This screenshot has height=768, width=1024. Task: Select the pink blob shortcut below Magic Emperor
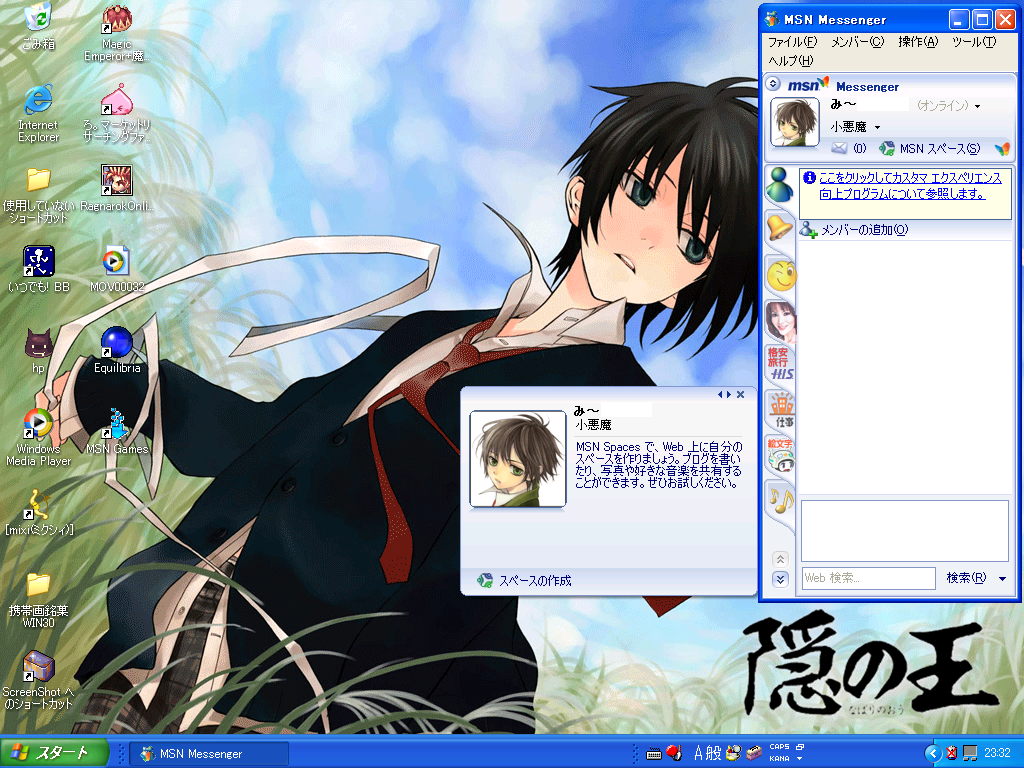(x=117, y=101)
